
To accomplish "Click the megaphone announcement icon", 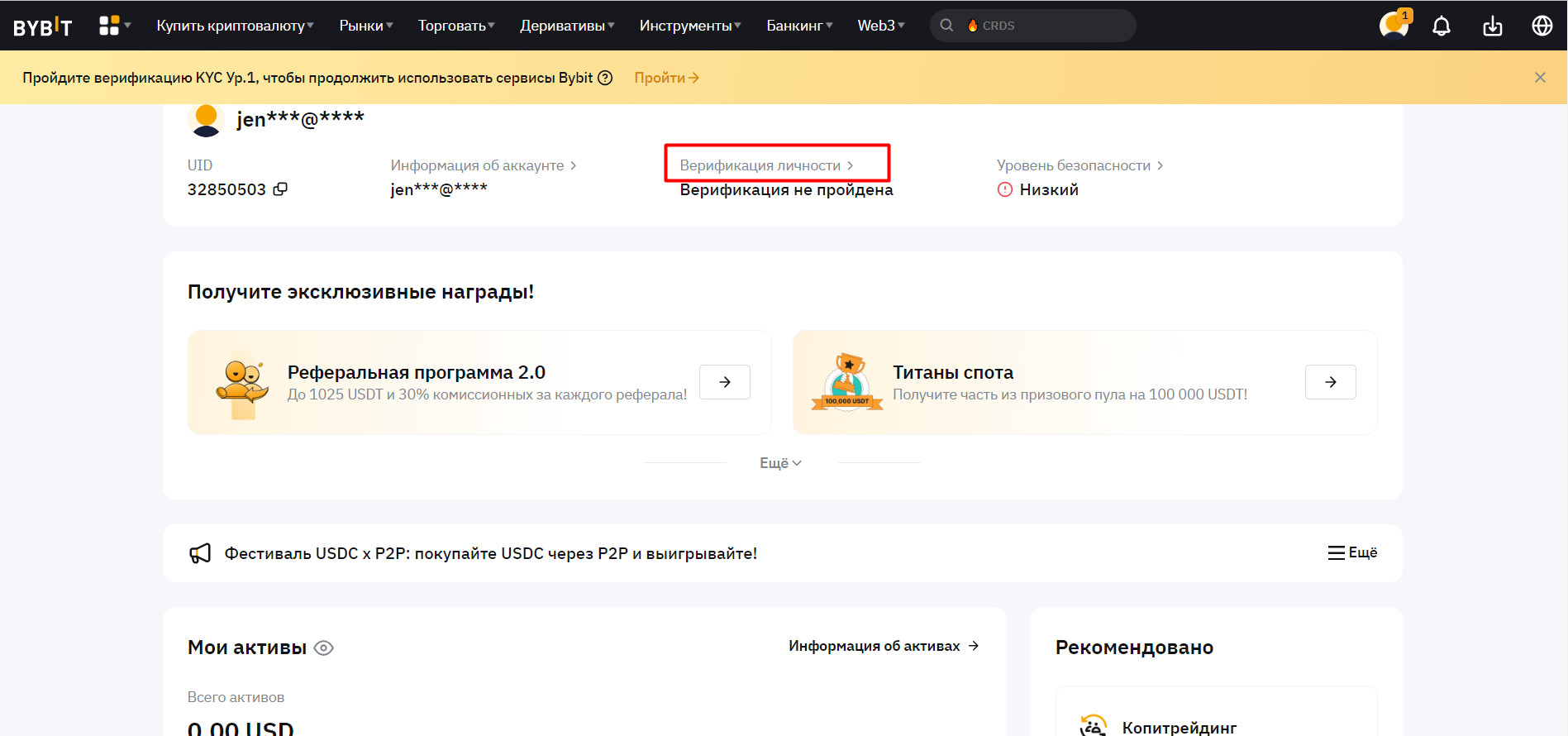I will pyautogui.click(x=200, y=553).
